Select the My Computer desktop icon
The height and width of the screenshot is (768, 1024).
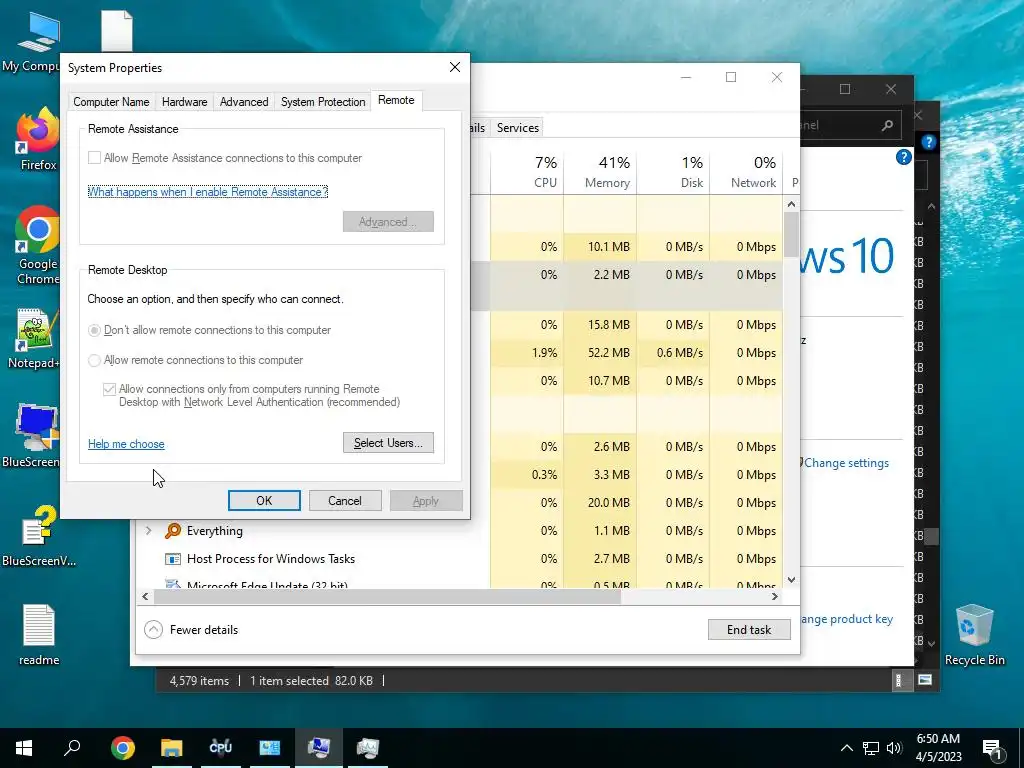[x=36, y=41]
